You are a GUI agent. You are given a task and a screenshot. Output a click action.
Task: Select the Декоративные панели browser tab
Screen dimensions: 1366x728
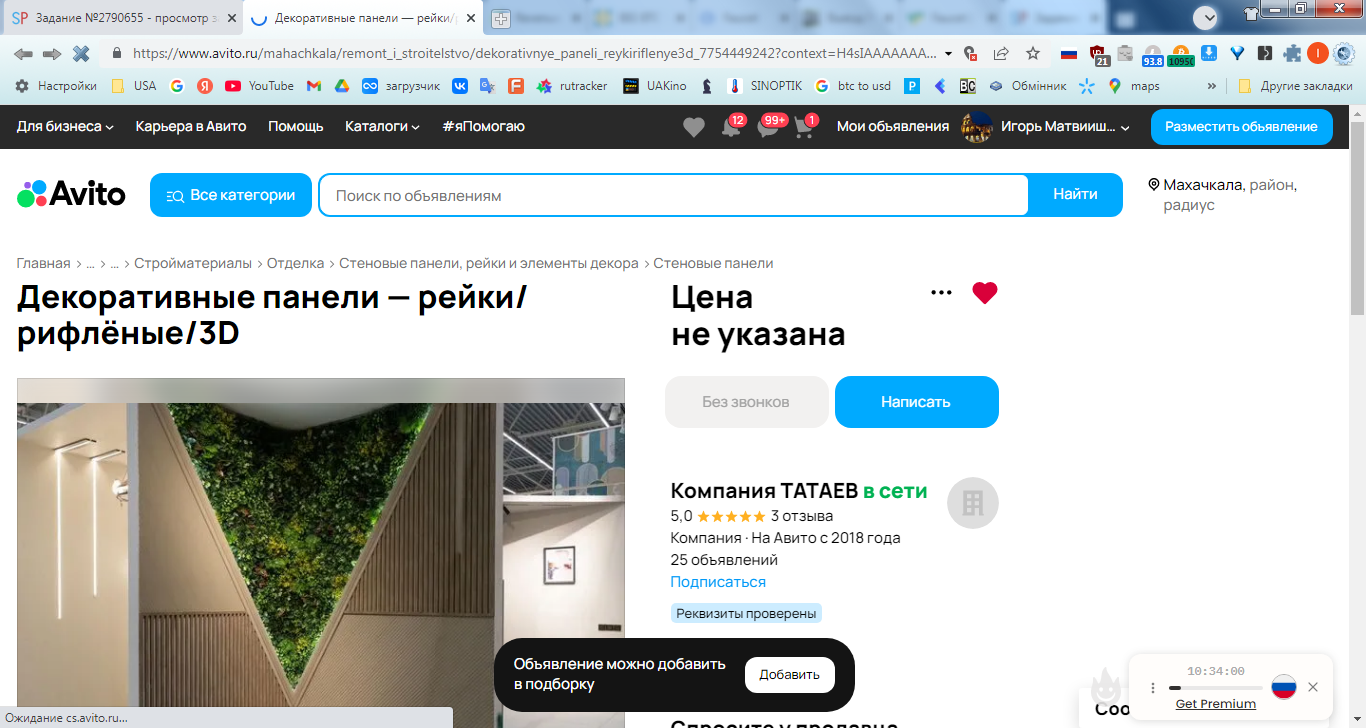coord(363,18)
